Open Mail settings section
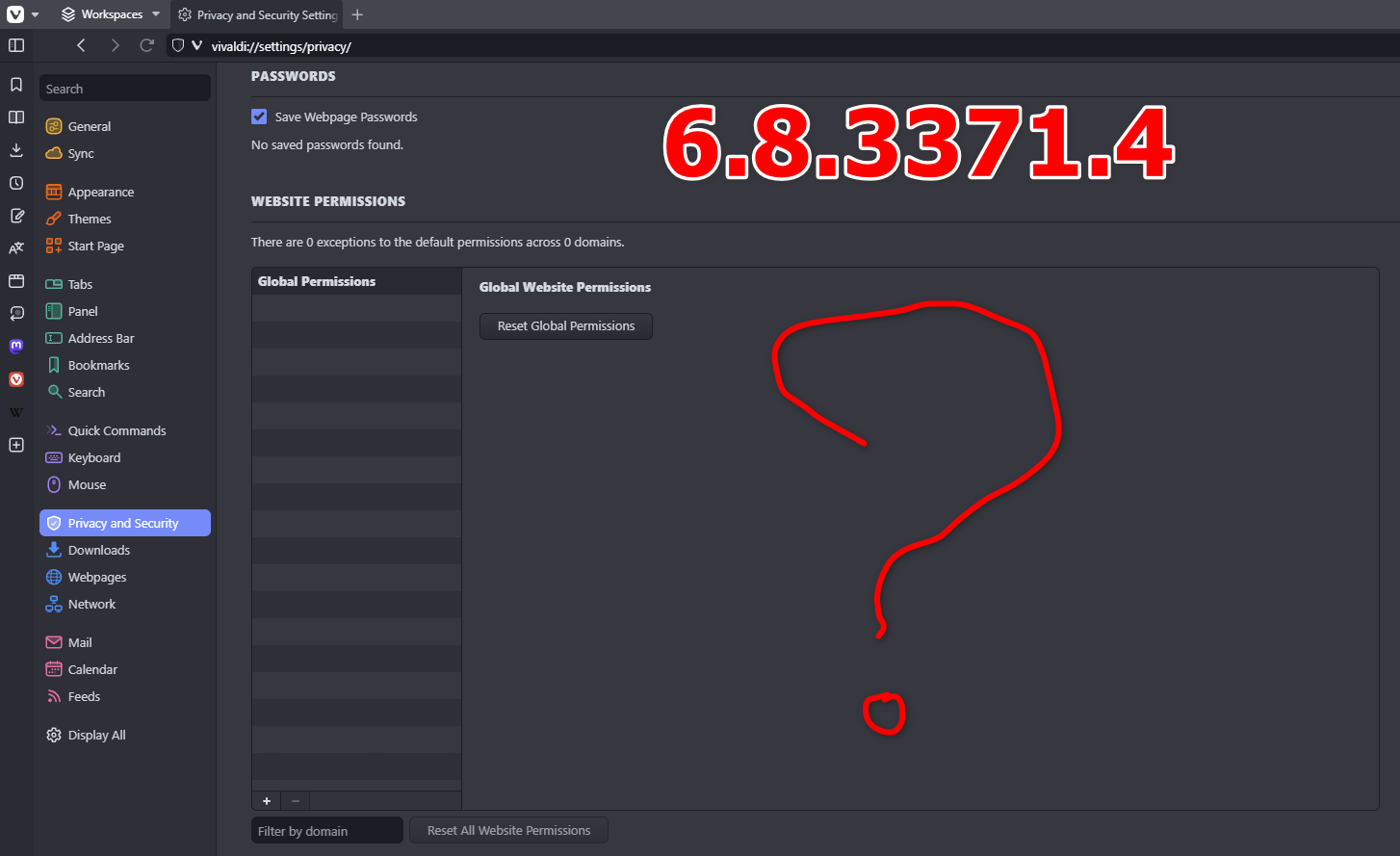The width and height of the screenshot is (1400, 856). 125,642
